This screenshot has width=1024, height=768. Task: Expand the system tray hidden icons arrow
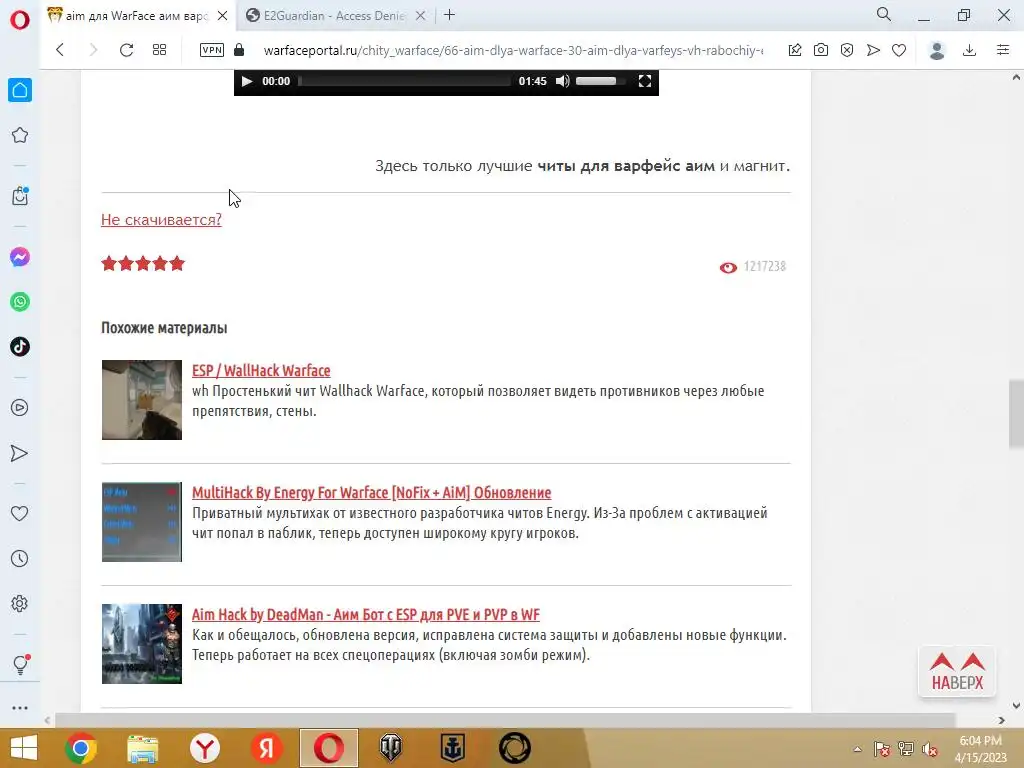tap(857, 749)
